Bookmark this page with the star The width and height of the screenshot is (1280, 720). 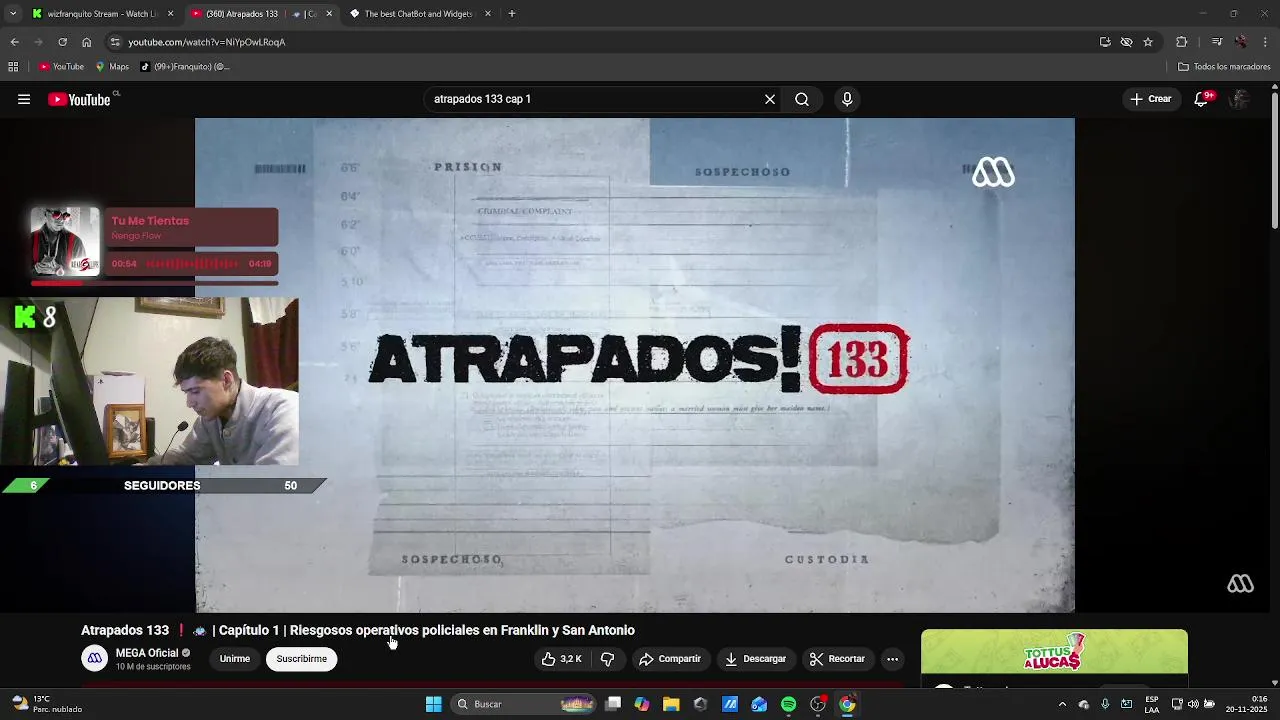(x=1148, y=42)
